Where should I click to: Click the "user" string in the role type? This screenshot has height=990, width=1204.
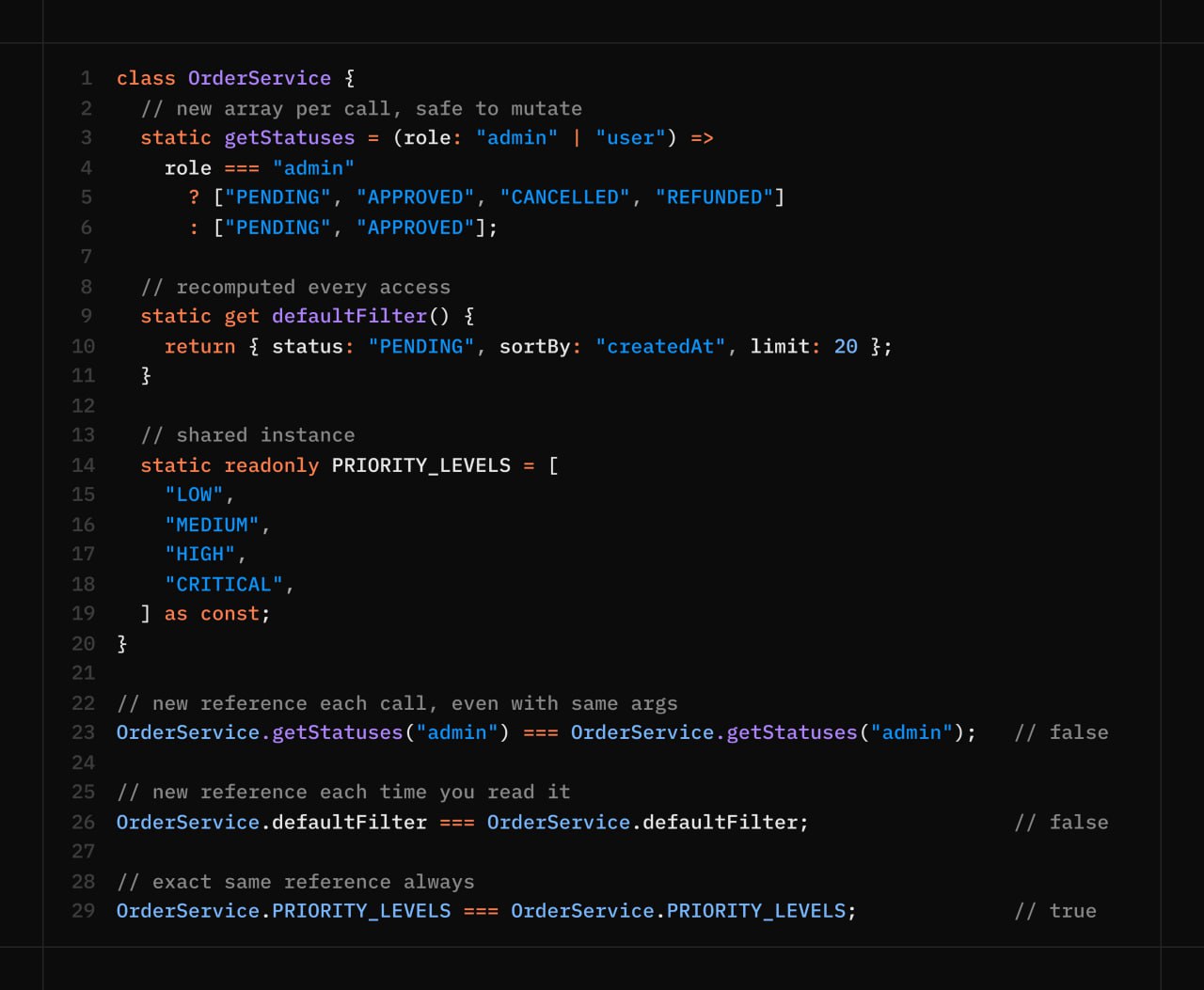point(625,138)
